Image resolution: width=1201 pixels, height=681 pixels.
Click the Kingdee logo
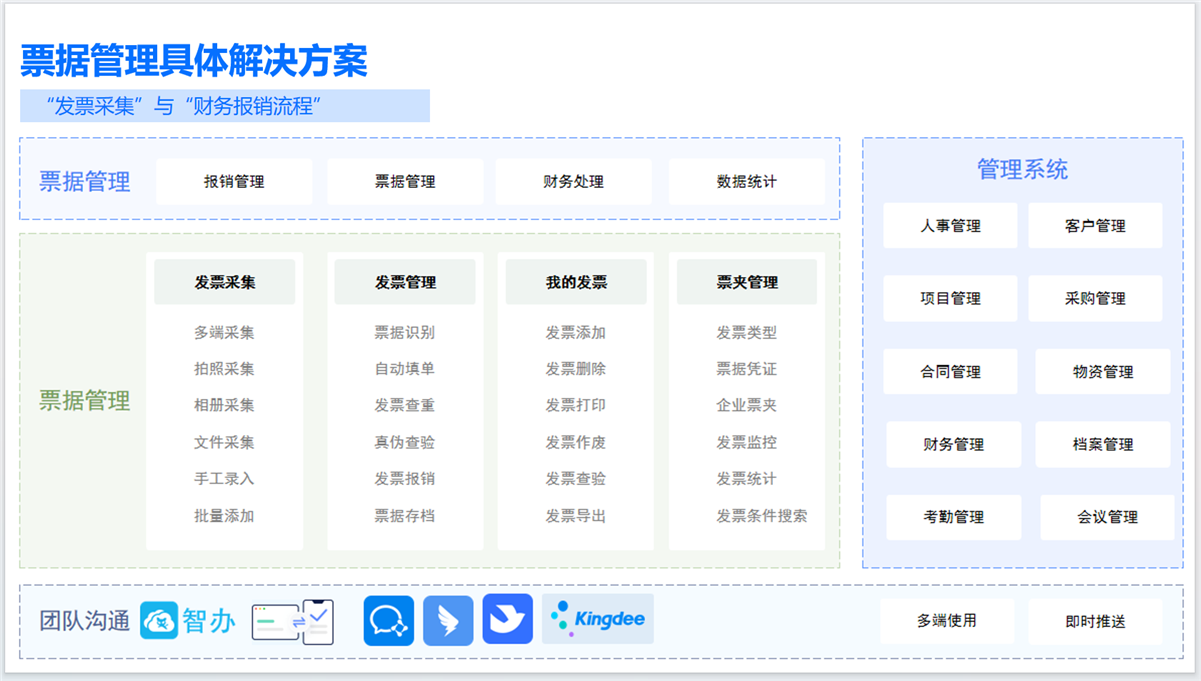click(598, 620)
